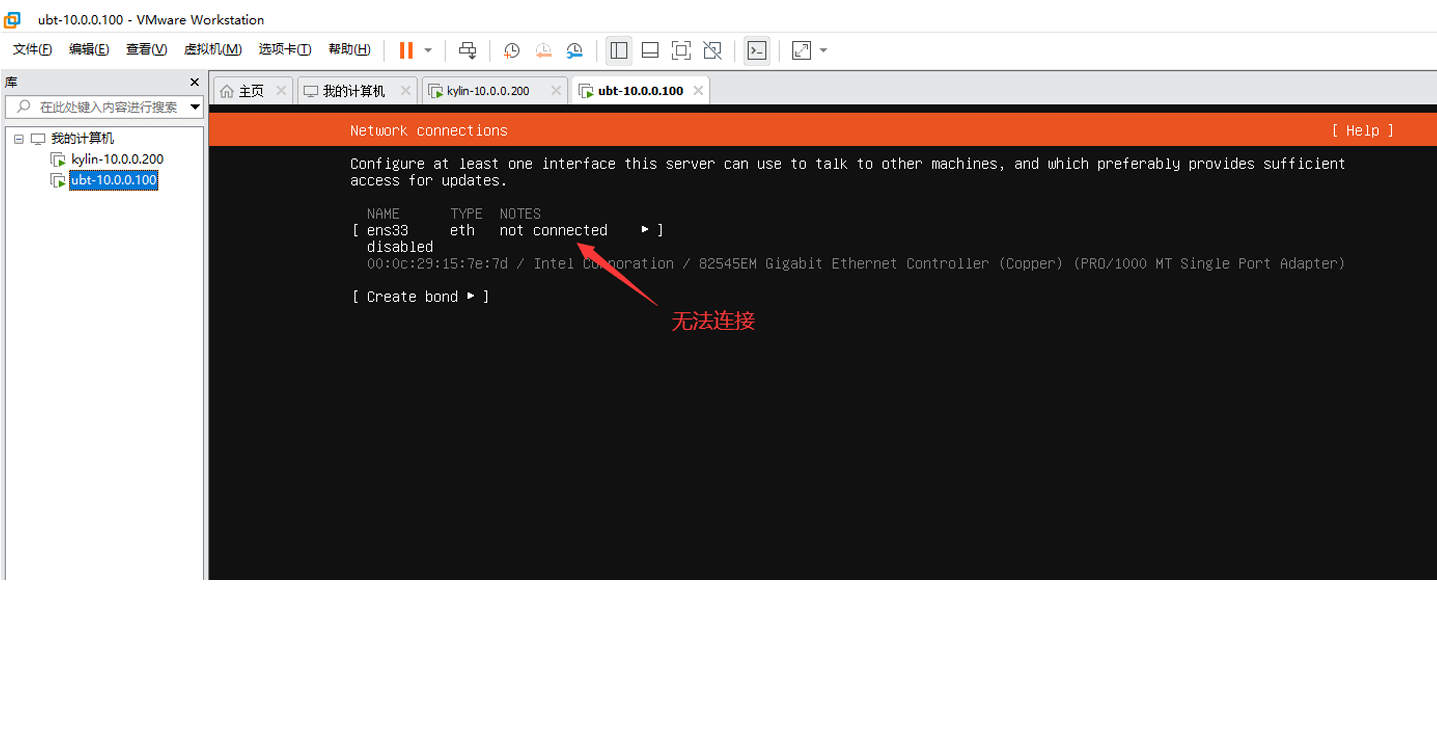Open the 文件(F) menu
The image size is (1437, 741).
[x=32, y=50]
